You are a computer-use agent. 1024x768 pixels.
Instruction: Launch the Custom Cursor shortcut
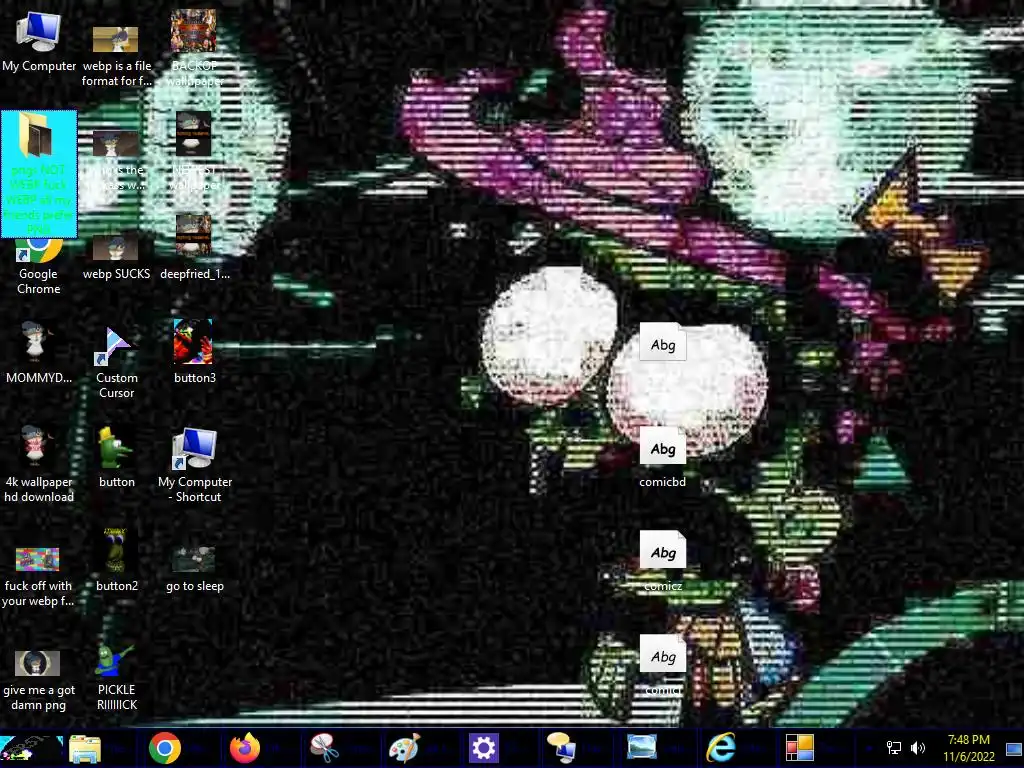116,363
